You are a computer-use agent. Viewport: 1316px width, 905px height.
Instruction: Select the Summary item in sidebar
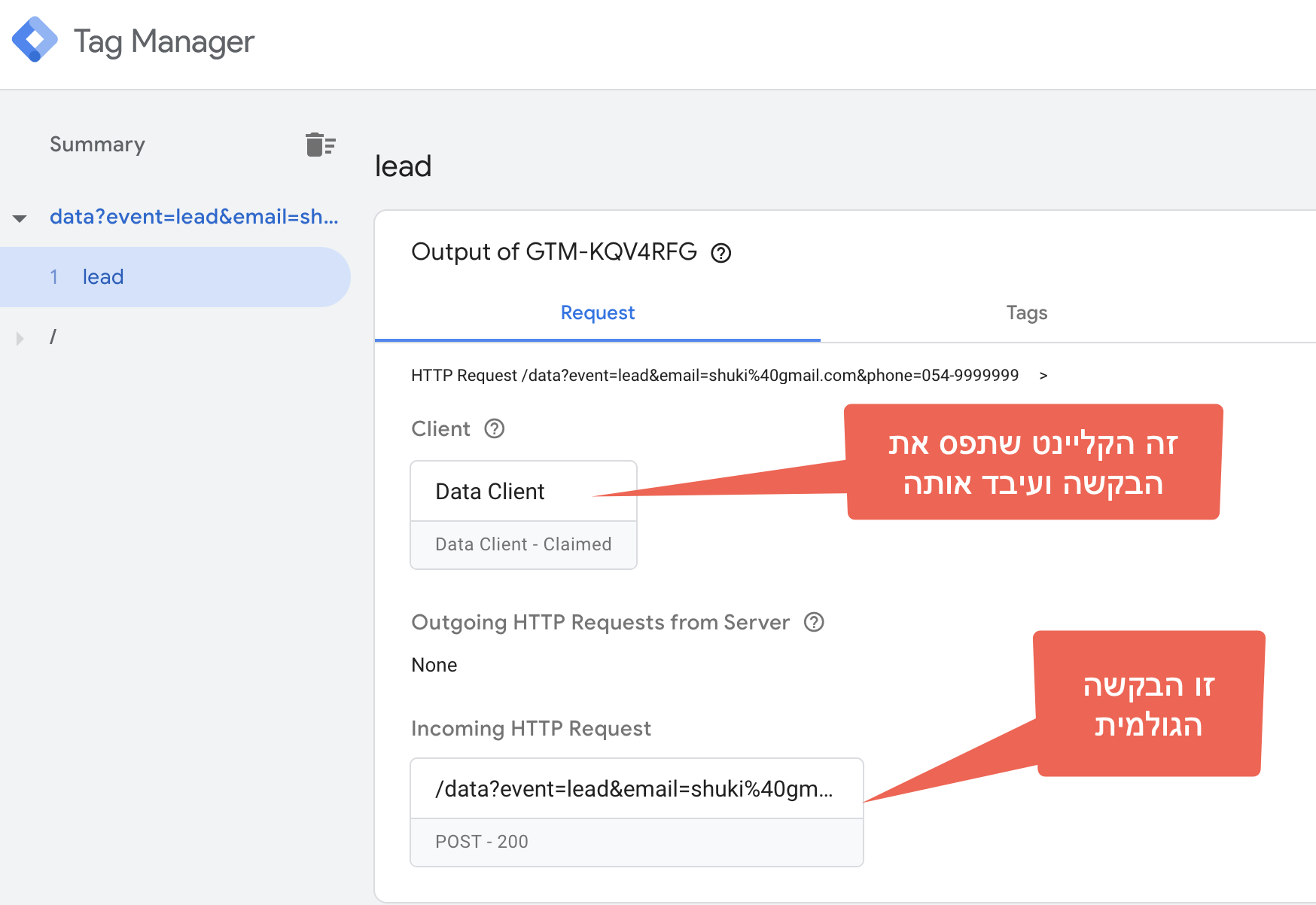[x=97, y=145]
